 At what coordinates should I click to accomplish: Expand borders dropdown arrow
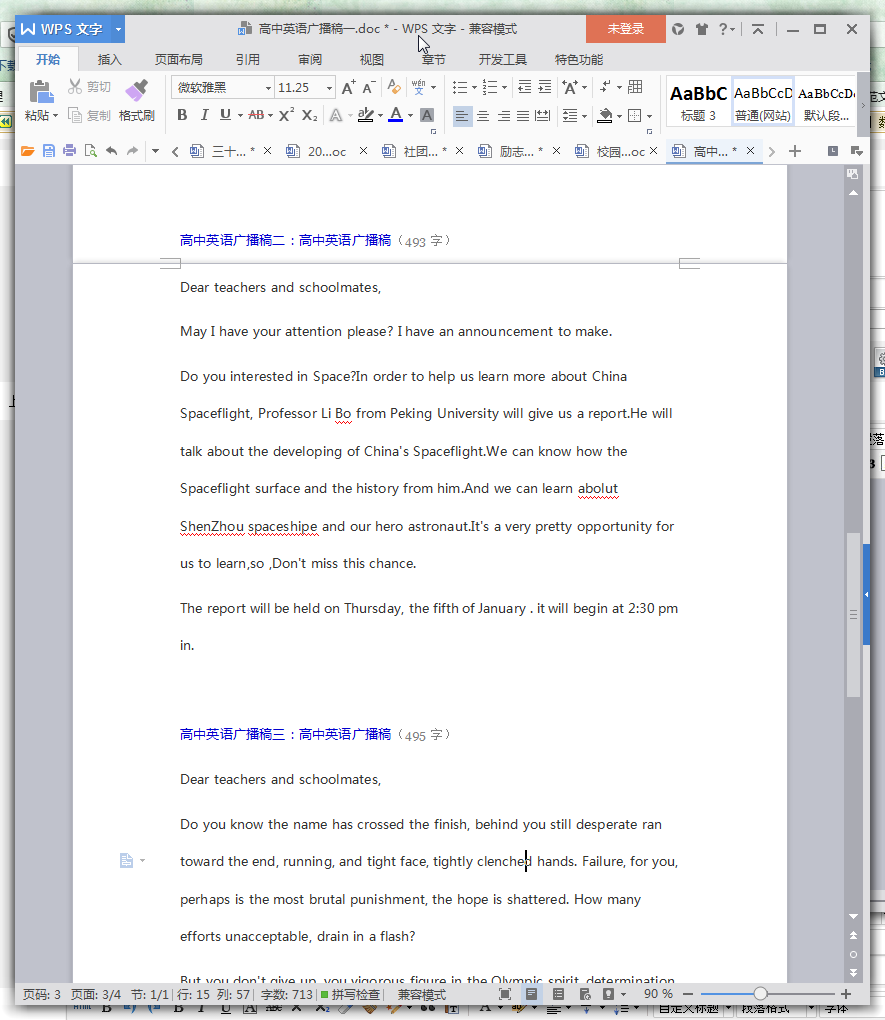pos(649,116)
